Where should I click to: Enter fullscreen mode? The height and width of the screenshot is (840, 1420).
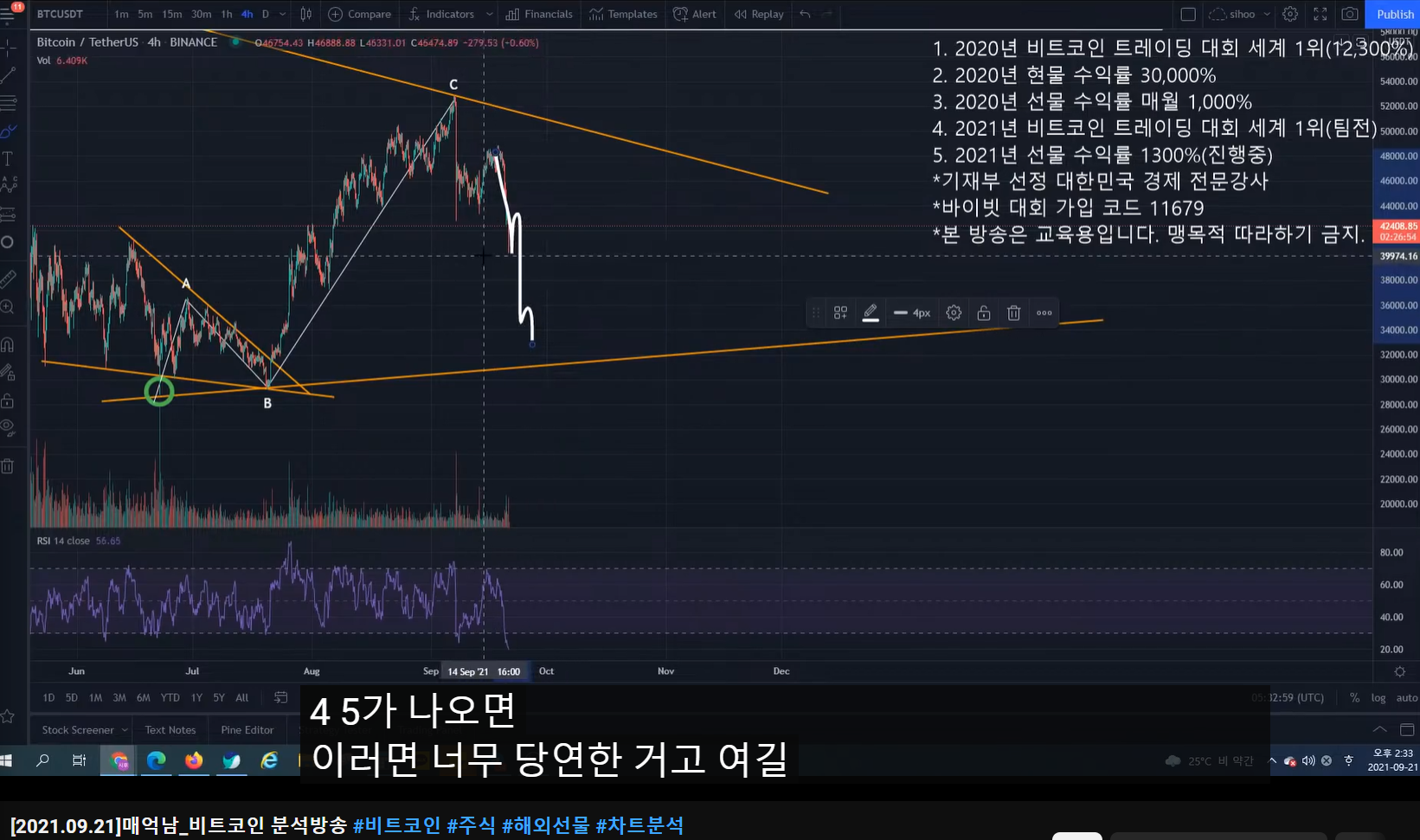1320,14
